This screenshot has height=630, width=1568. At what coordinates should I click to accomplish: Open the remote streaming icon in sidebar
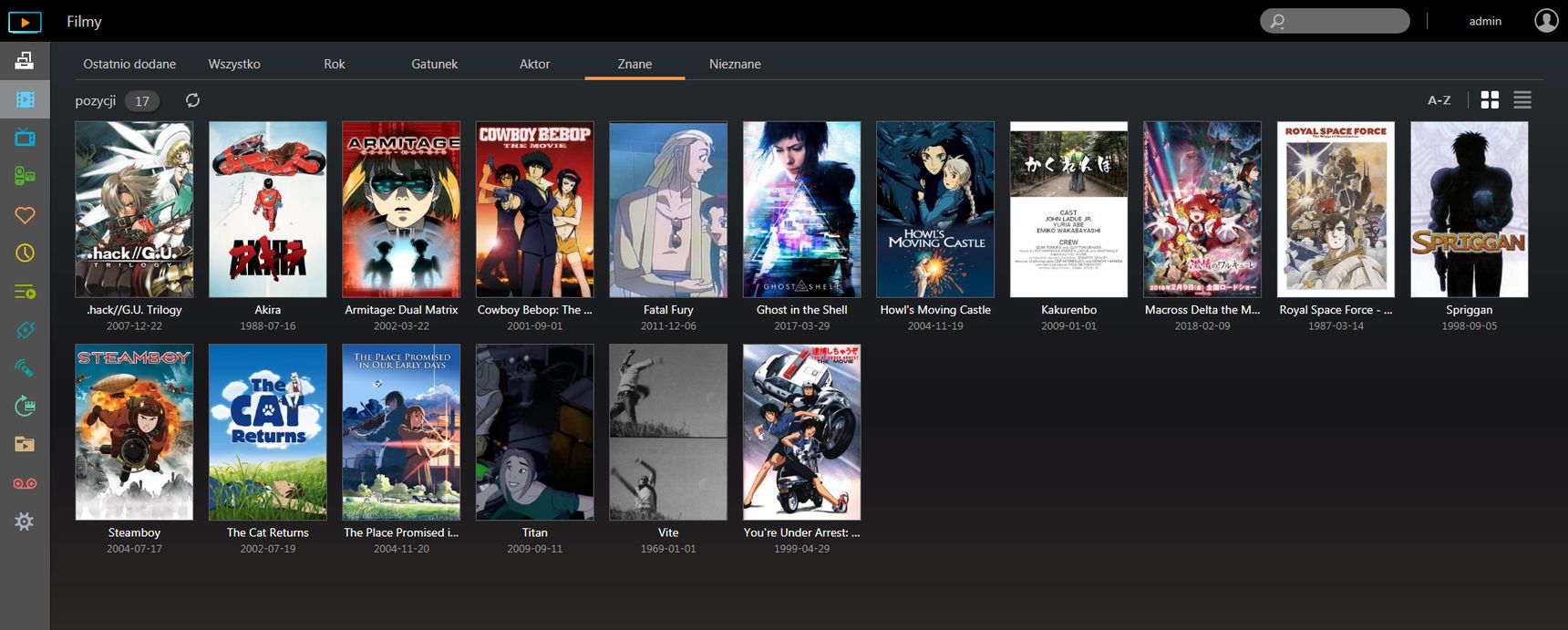tap(25, 368)
